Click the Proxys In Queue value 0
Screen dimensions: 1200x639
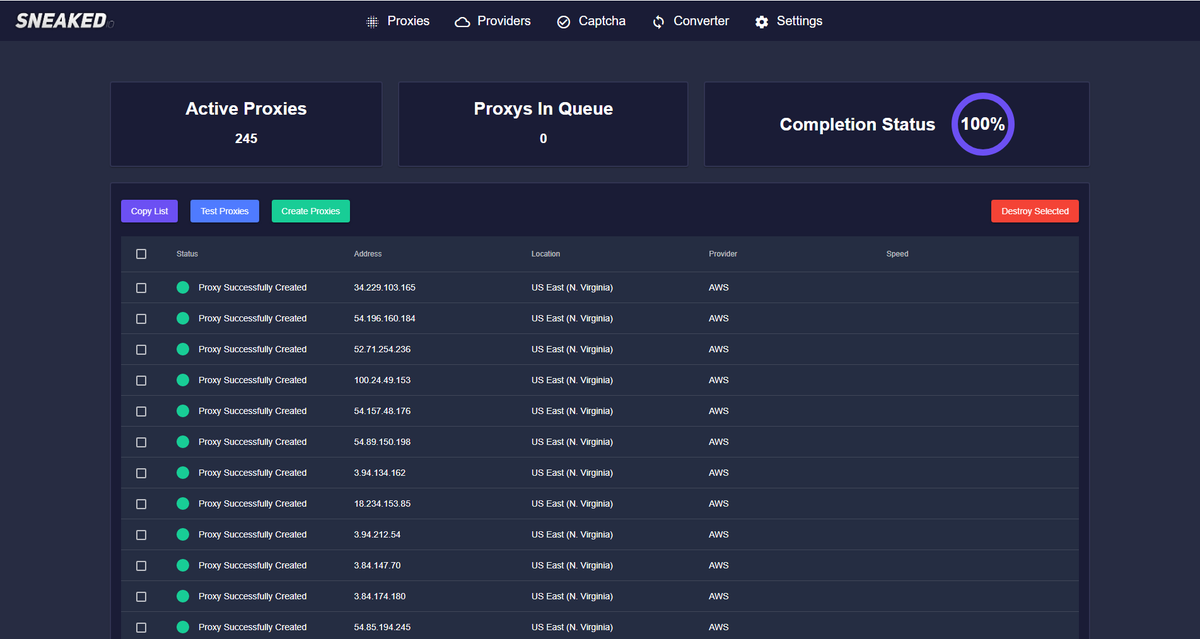click(543, 139)
